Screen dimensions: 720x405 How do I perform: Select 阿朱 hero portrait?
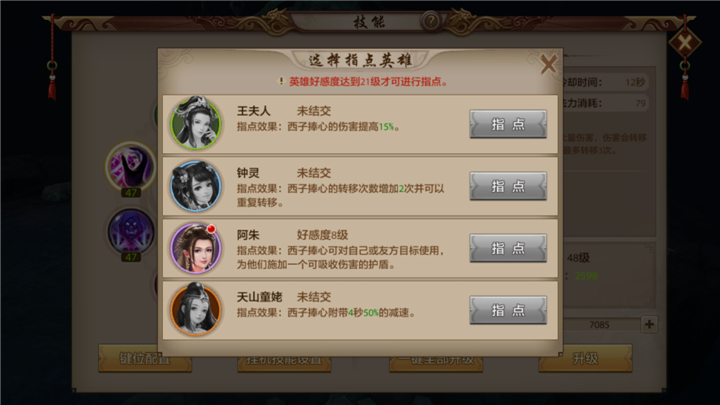(x=196, y=248)
